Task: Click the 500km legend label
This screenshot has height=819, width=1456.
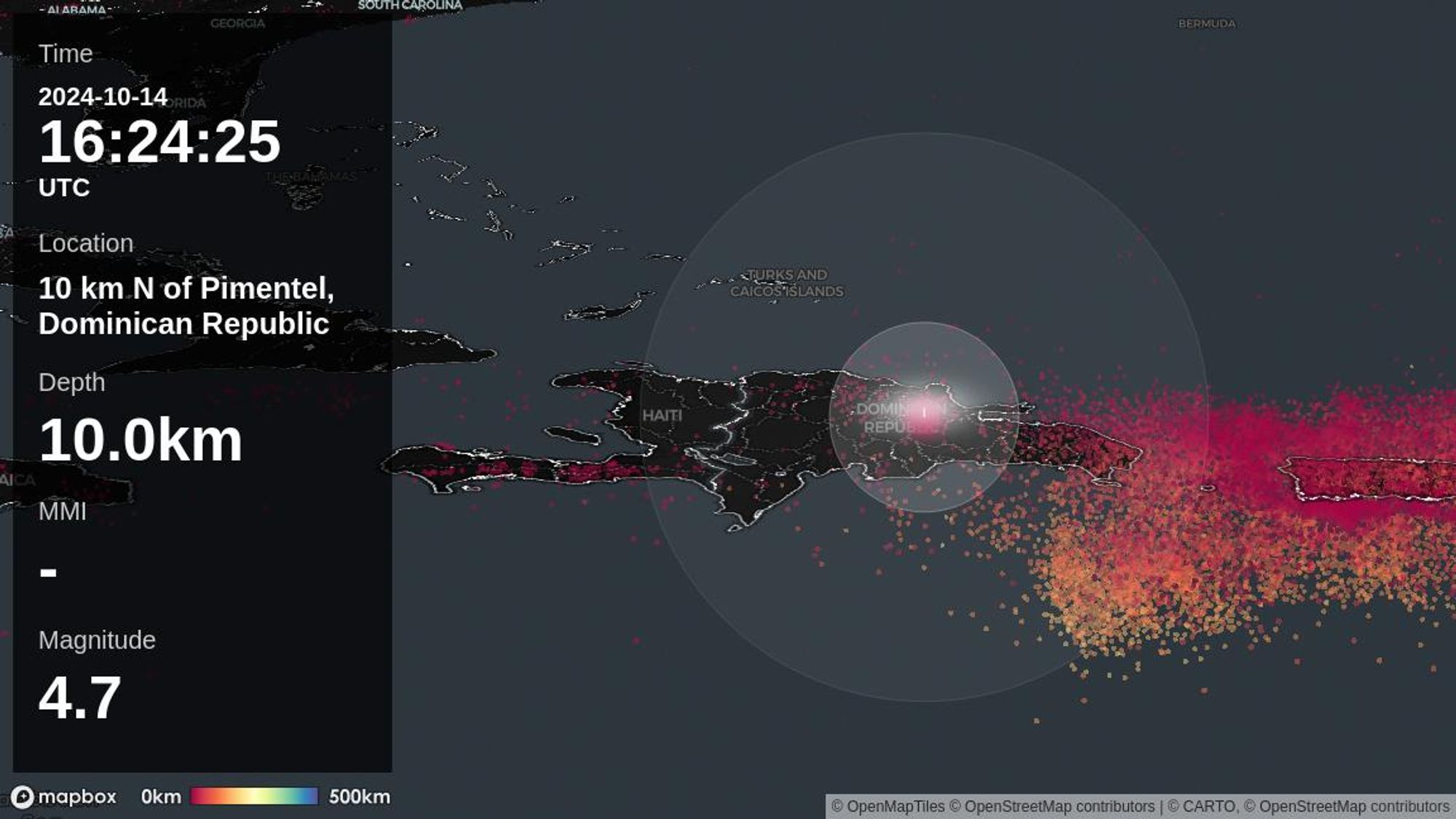Action: click(360, 797)
